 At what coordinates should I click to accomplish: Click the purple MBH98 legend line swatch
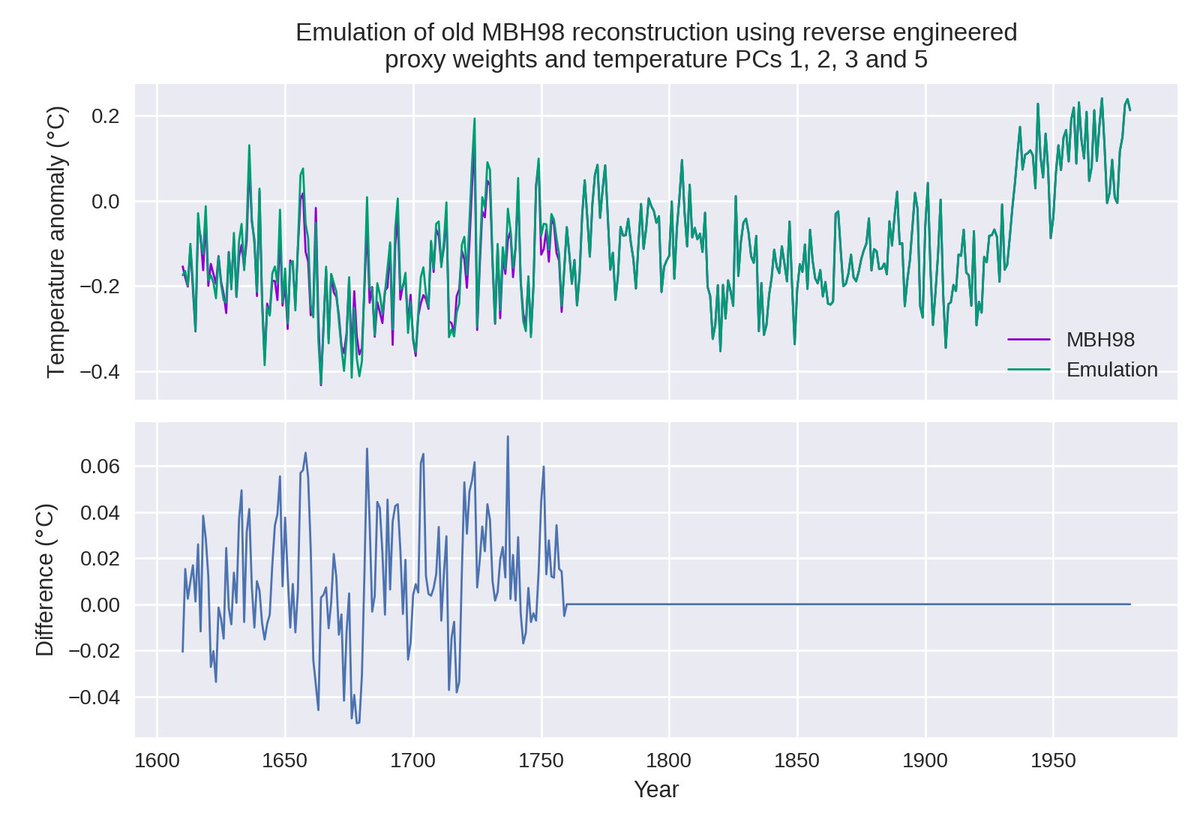tap(1029, 339)
